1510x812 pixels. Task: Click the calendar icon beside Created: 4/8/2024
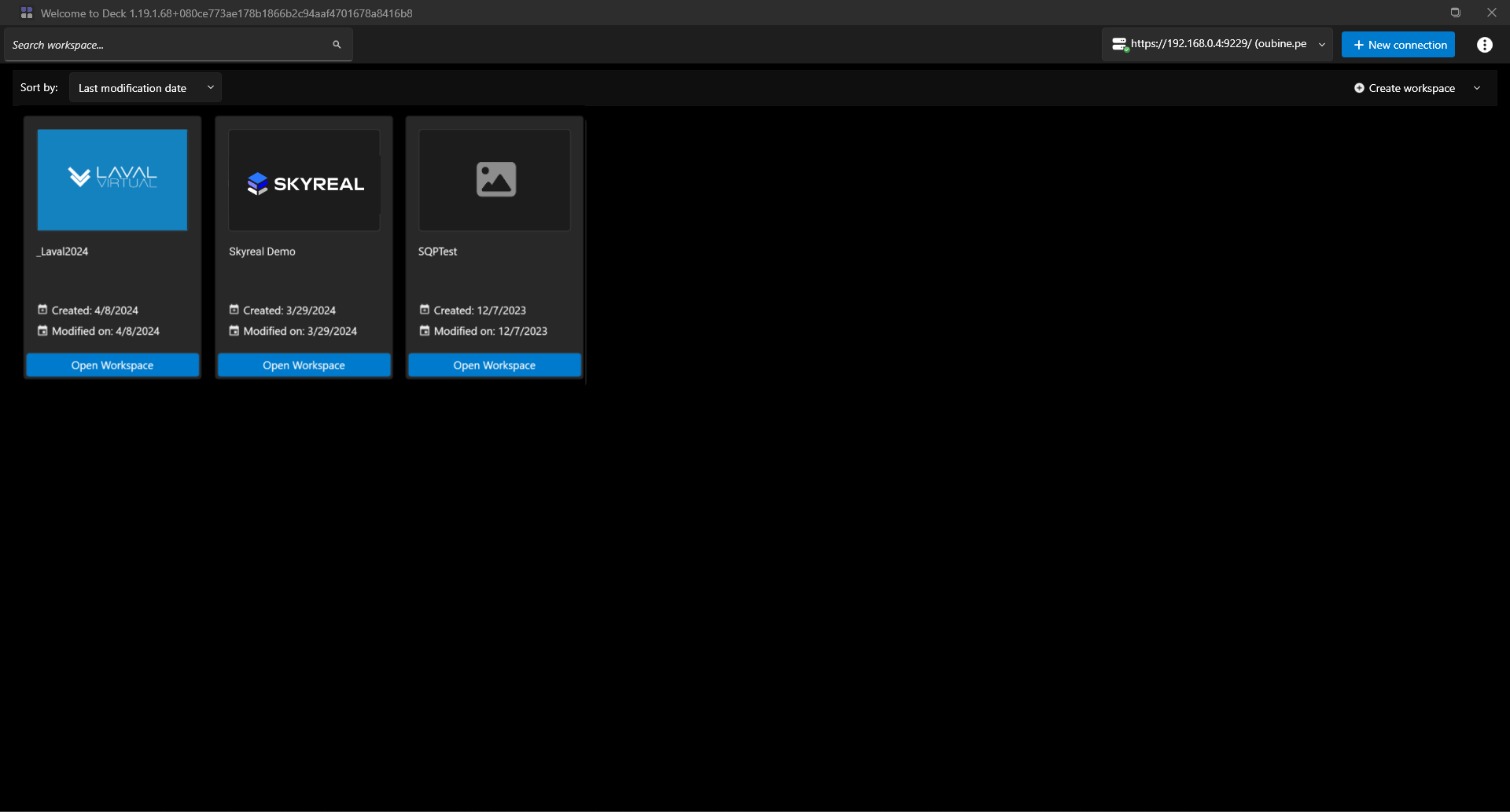click(42, 310)
